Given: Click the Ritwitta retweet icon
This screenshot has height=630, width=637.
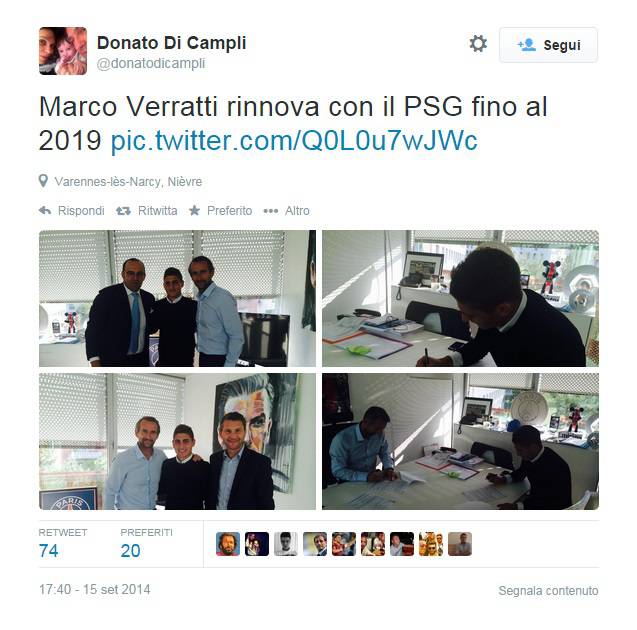Looking at the screenshot, I should (x=123, y=211).
